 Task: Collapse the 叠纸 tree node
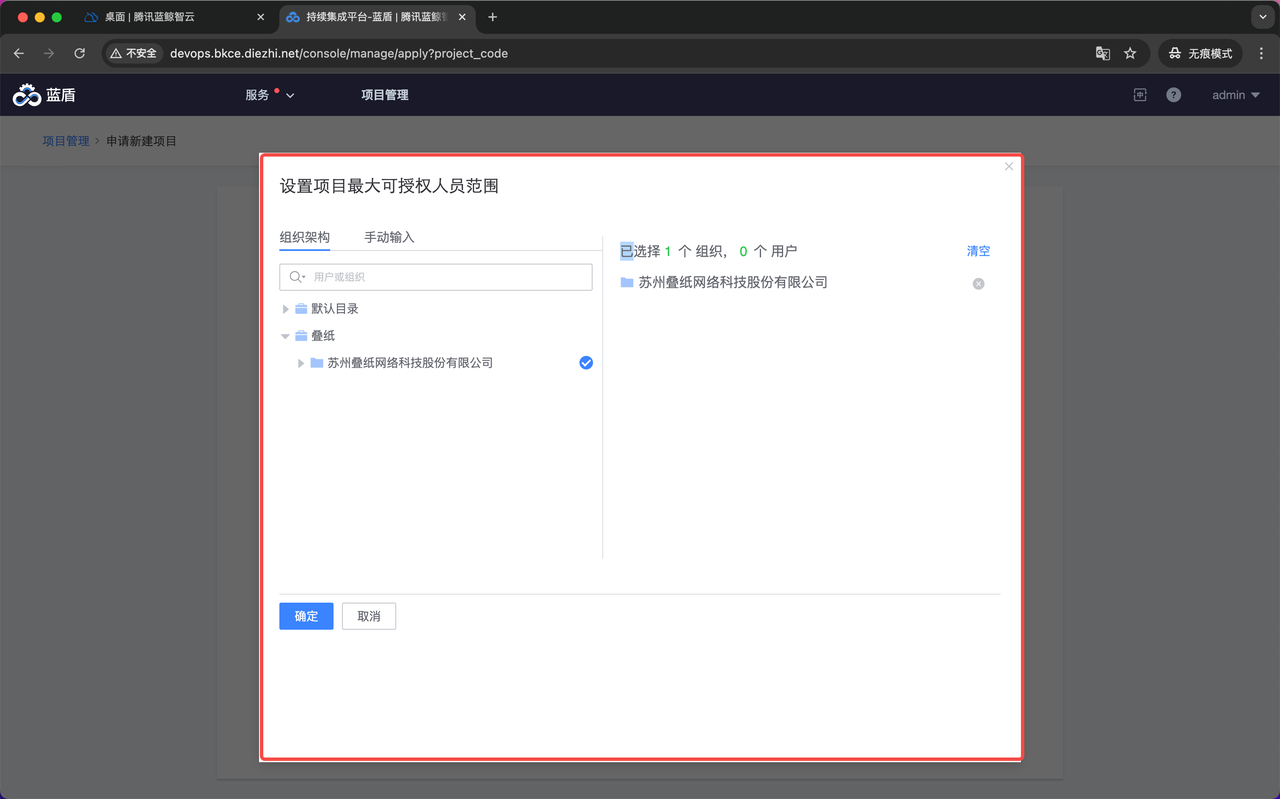tap(286, 337)
